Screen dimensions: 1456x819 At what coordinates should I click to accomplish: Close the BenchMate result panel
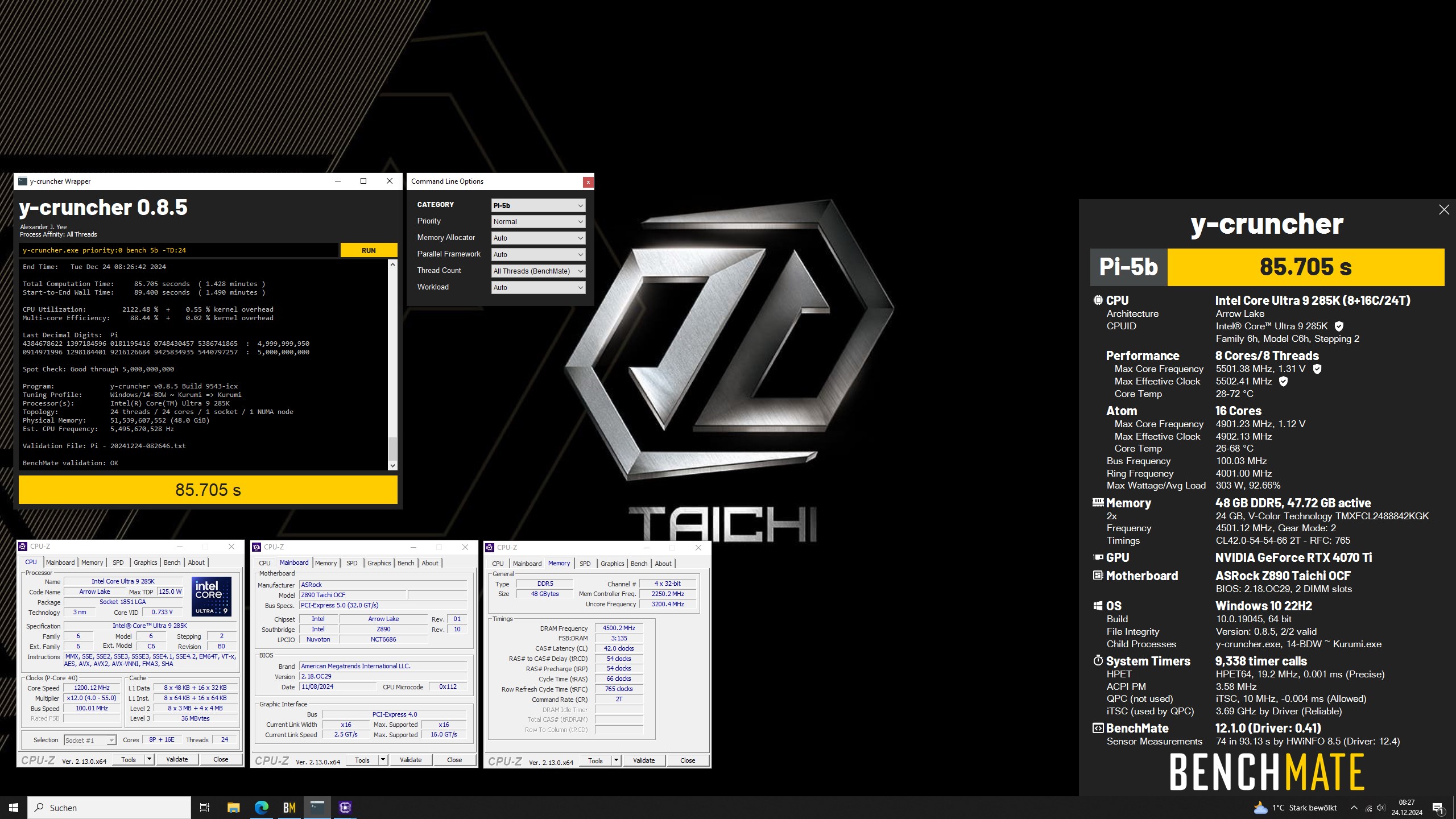(x=1444, y=210)
